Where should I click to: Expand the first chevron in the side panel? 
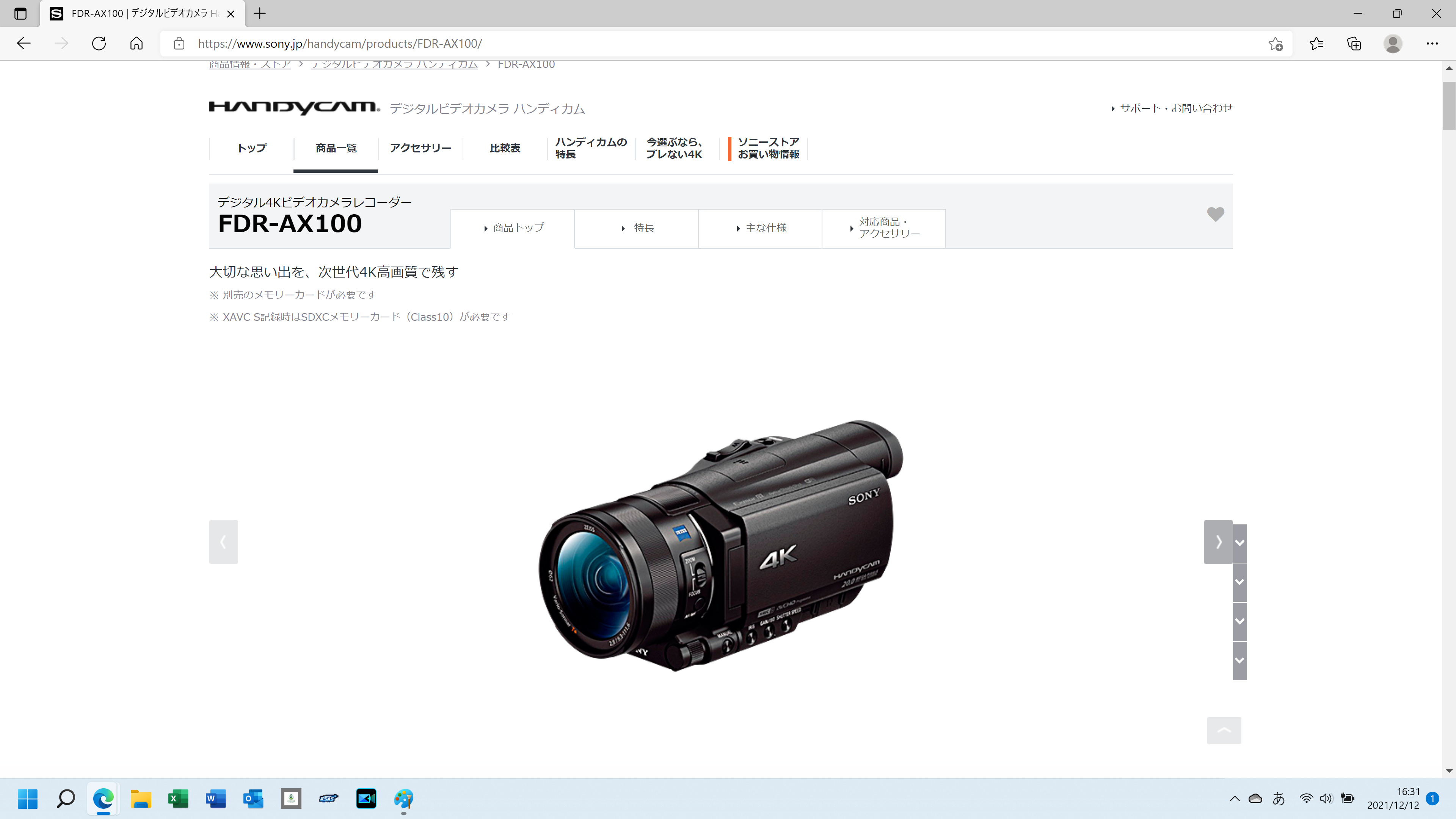(1239, 543)
